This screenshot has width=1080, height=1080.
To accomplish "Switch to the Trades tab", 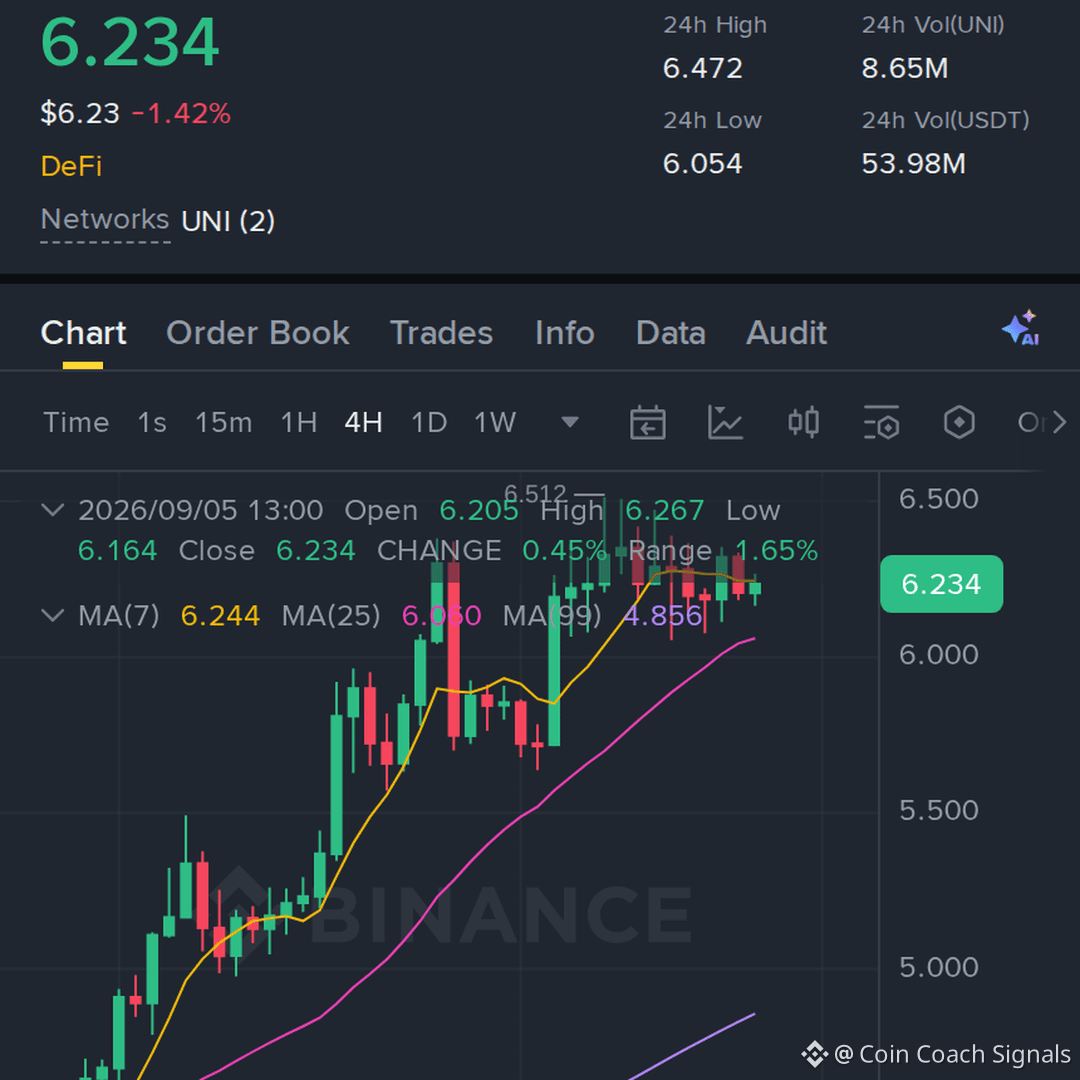I will click(442, 333).
